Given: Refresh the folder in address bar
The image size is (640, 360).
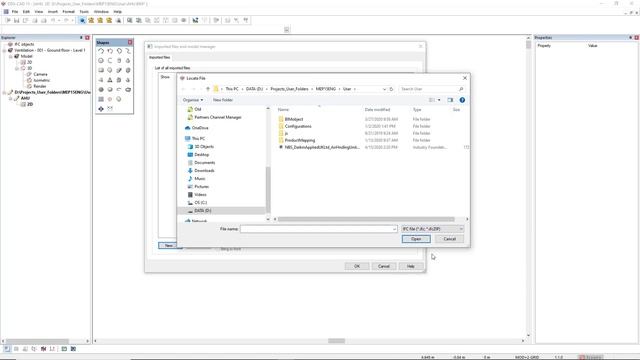Looking at the screenshot, I should (x=391, y=89).
